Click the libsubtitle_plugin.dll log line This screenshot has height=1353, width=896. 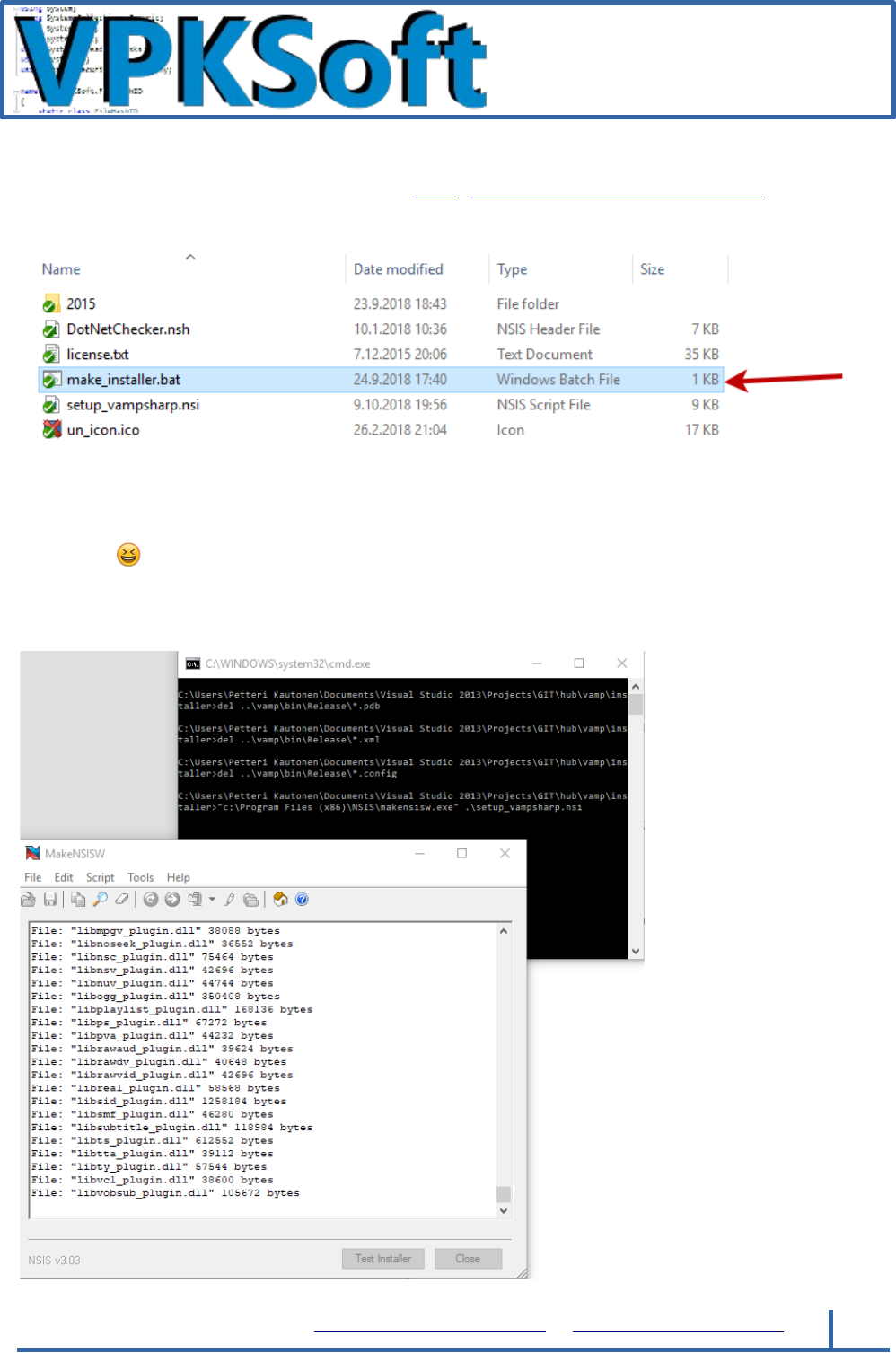(172, 1127)
